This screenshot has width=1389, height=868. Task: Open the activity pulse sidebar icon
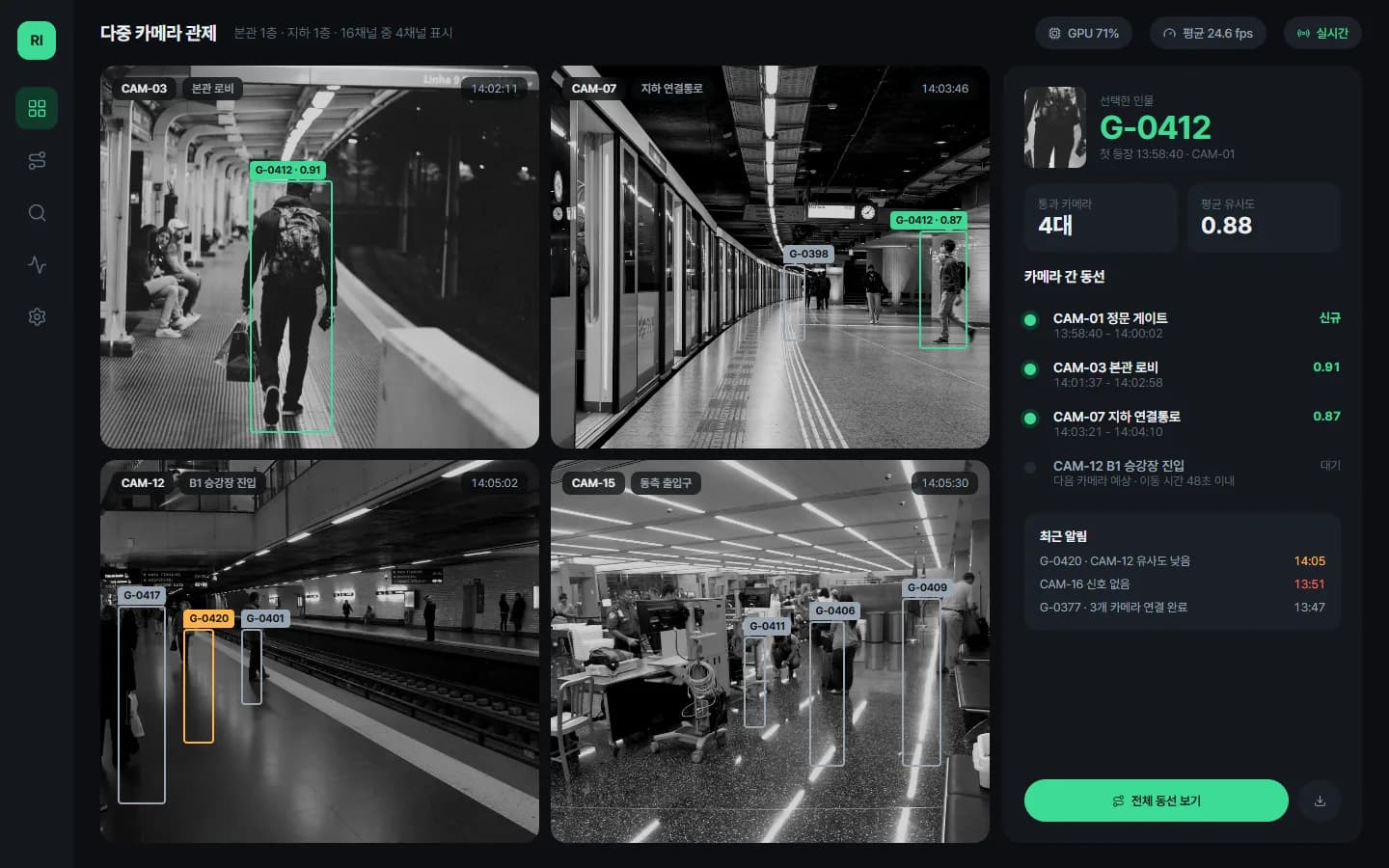[37, 264]
